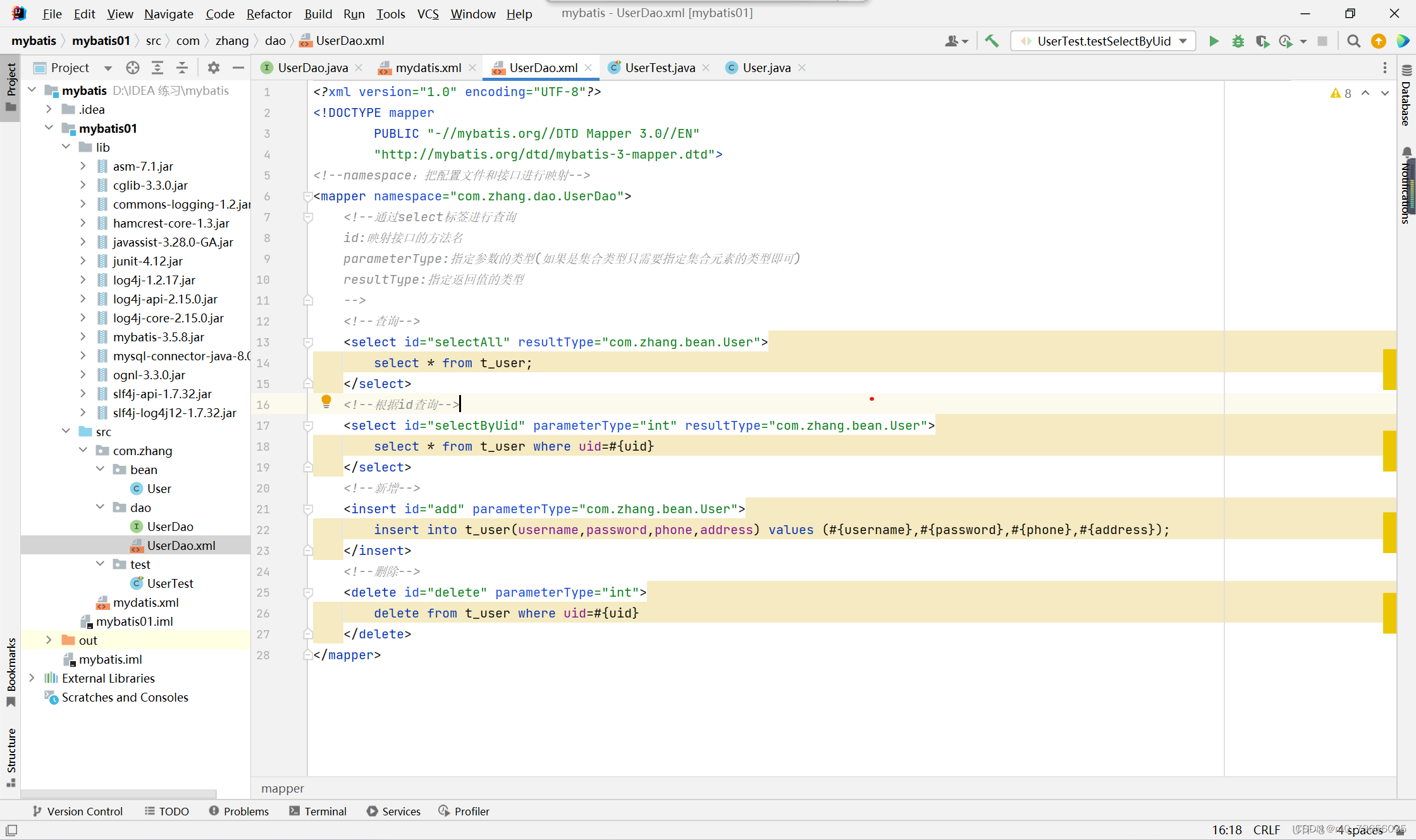Click the Select Opened File target icon

click(x=132, y=68)
